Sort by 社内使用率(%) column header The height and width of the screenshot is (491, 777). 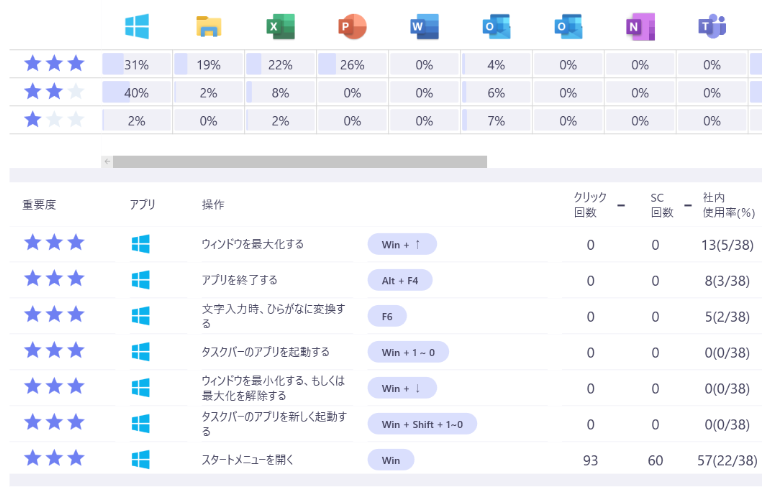pyautogui.click(x=728, y=204)
